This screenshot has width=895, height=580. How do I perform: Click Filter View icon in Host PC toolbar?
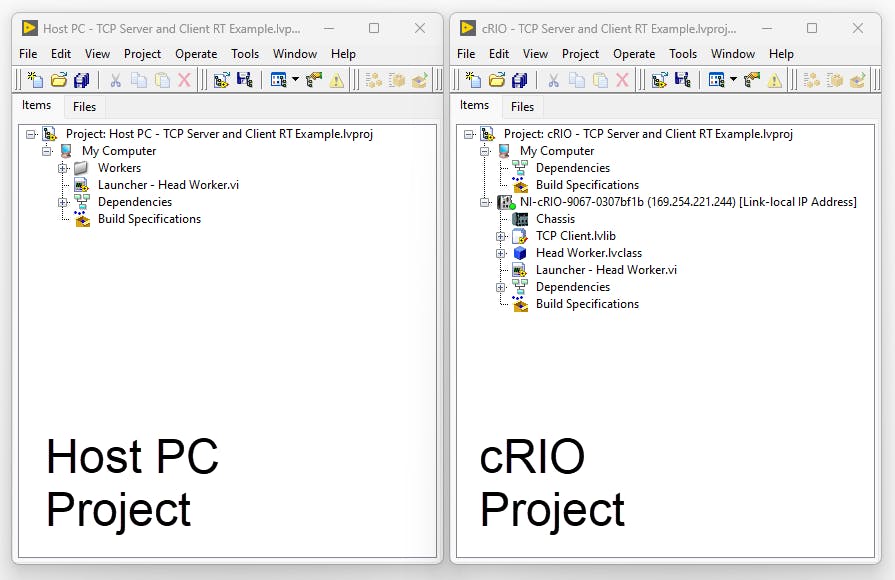279,80
